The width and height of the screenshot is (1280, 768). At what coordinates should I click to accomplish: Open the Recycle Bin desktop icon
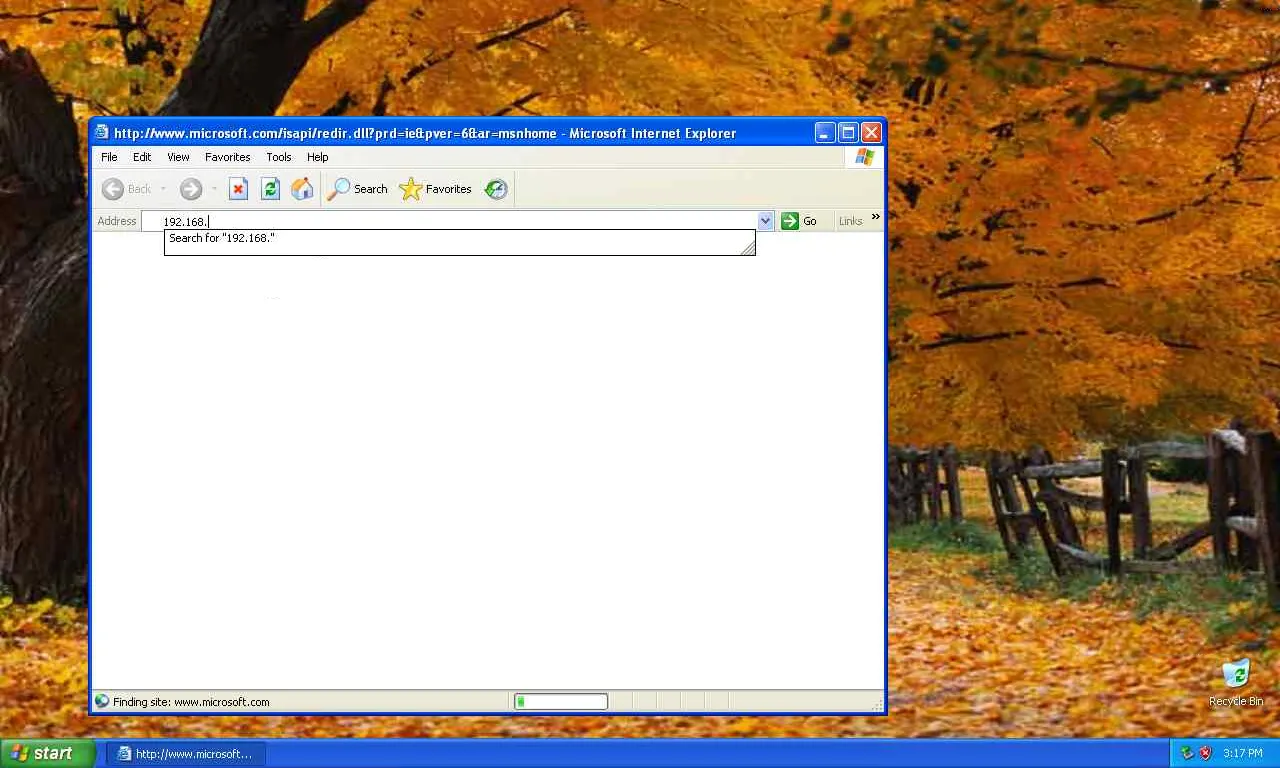point(1236,683)
